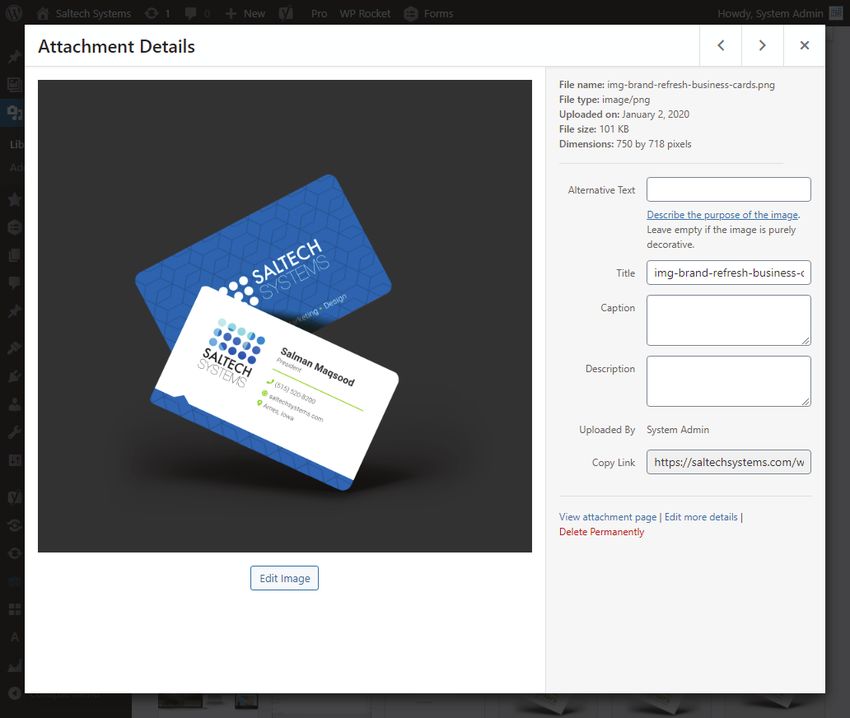Open the Pro admin bar item
This screenshot has width=850, height=718.
click(x=319, y=14)
